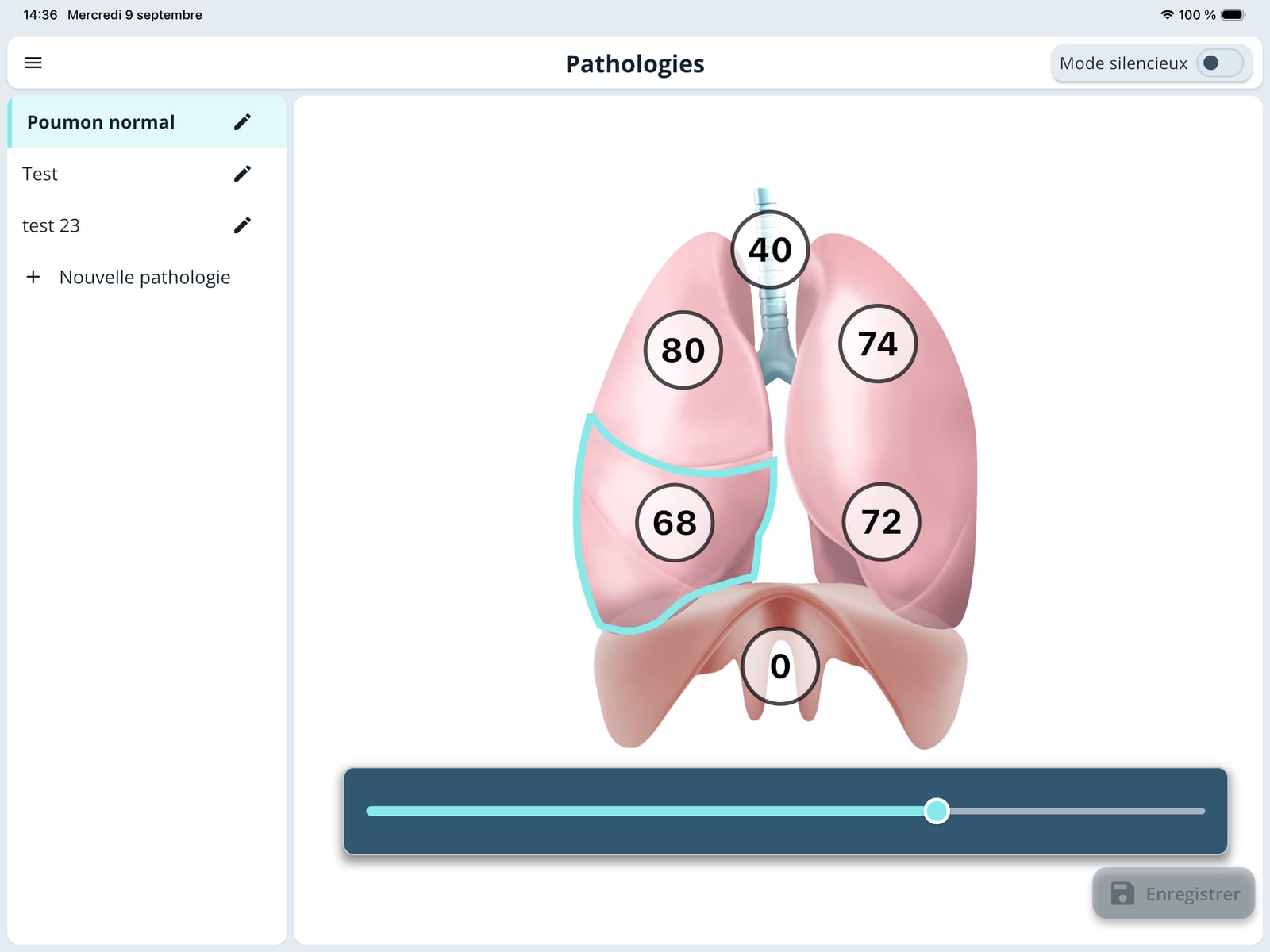Click the Enregistrer save button
This screenshot has height=952, width=1270.
click(1173, 893)
